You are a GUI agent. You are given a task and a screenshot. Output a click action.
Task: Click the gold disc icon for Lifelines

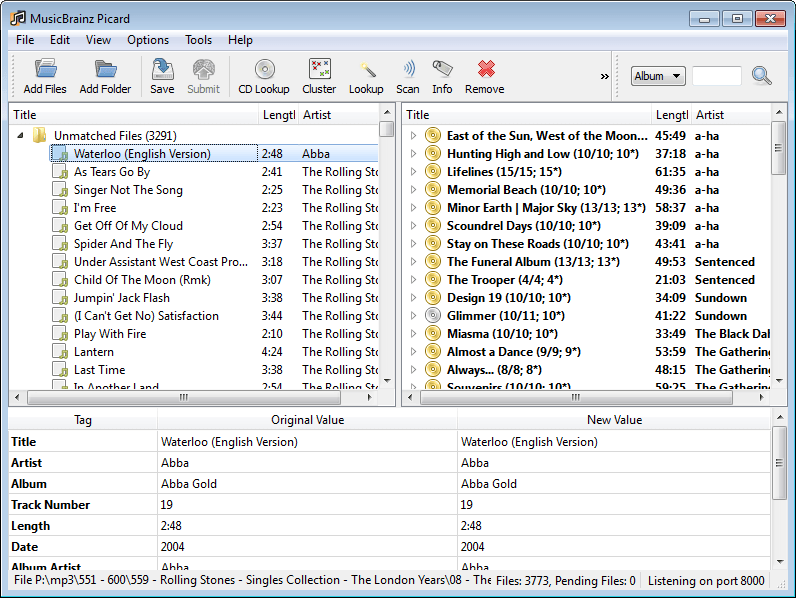(x=433, y=172)
